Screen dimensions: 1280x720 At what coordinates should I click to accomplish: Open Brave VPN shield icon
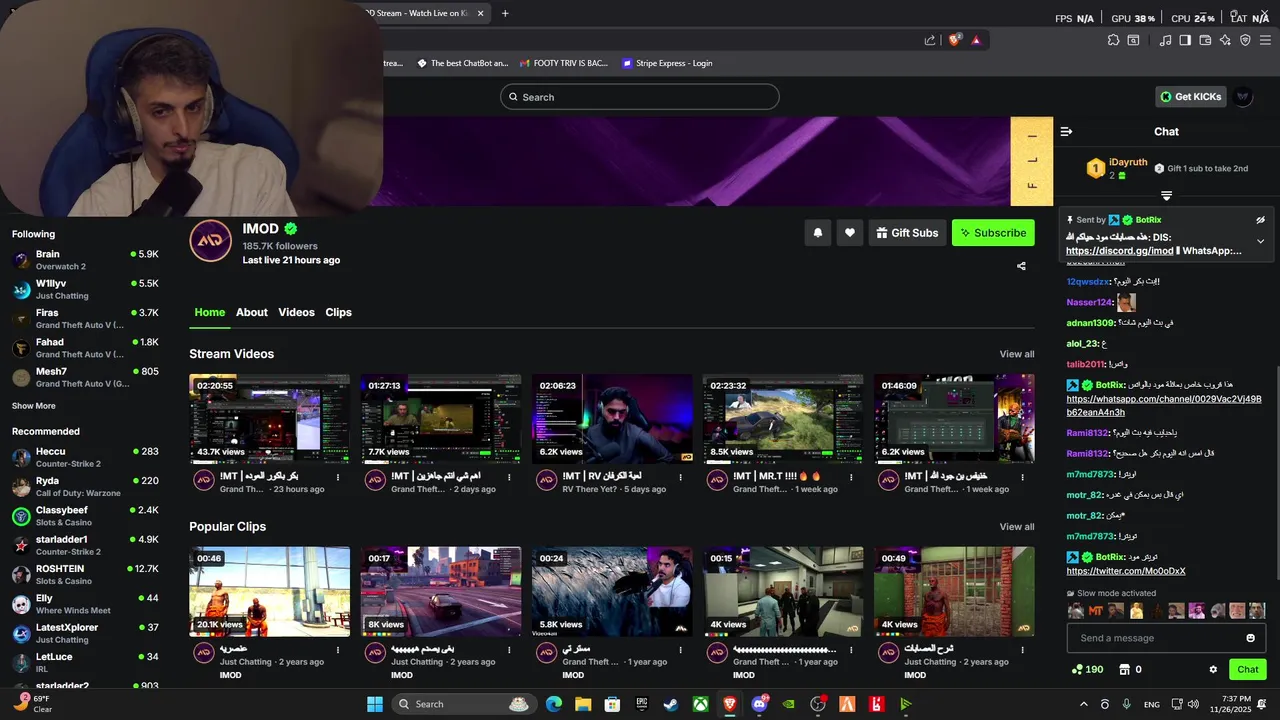1245,40
